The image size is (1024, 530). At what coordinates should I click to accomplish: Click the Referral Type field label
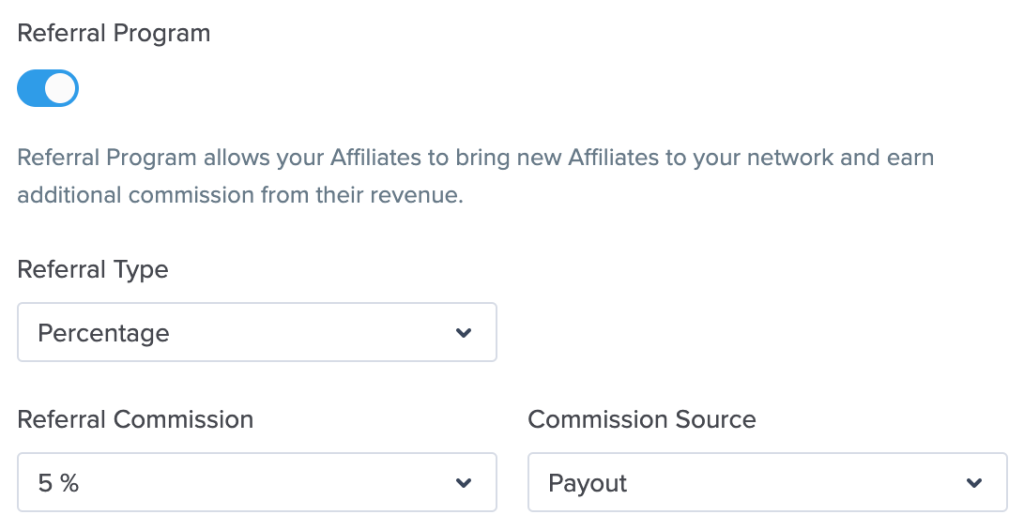[93, 270]
